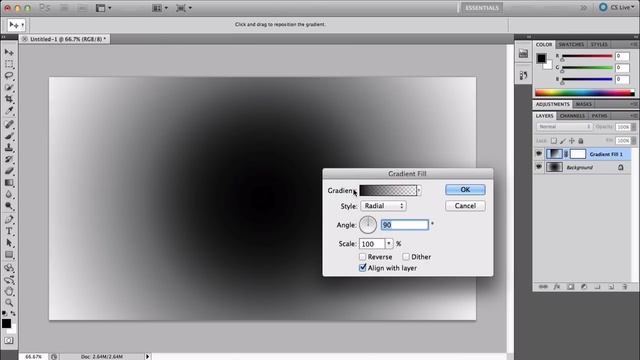Open the CS Live menu
Viewport: 640px width, 360px height.
[617, 7]
